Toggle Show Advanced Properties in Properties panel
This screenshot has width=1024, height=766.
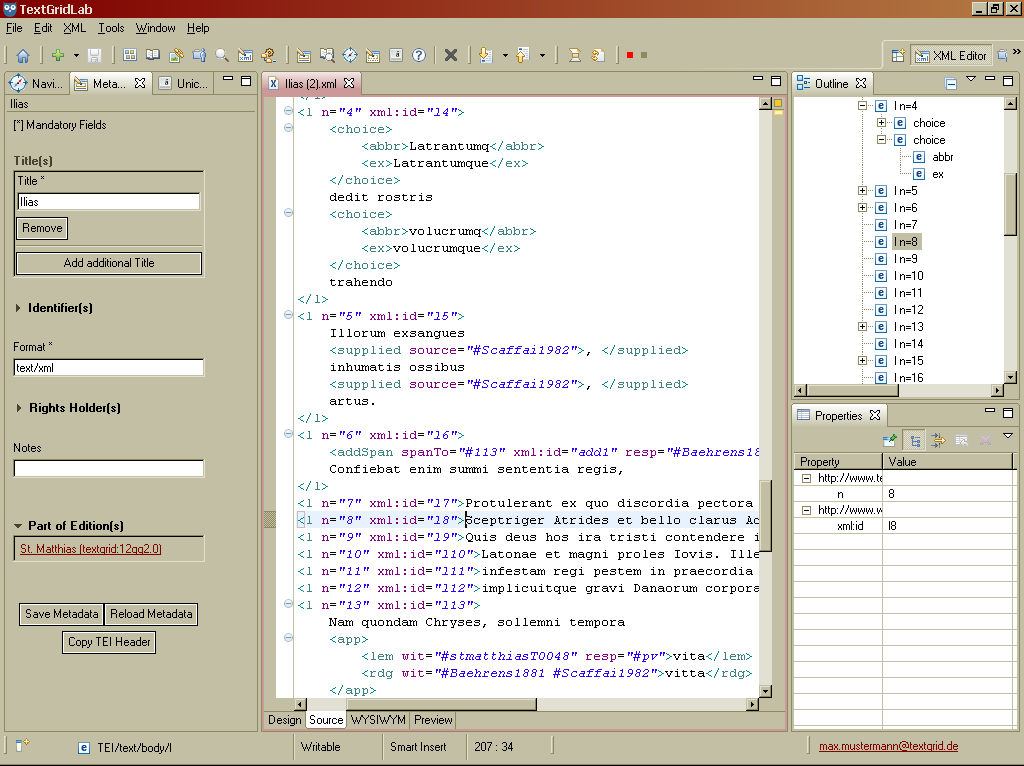[x=938, y=440]
